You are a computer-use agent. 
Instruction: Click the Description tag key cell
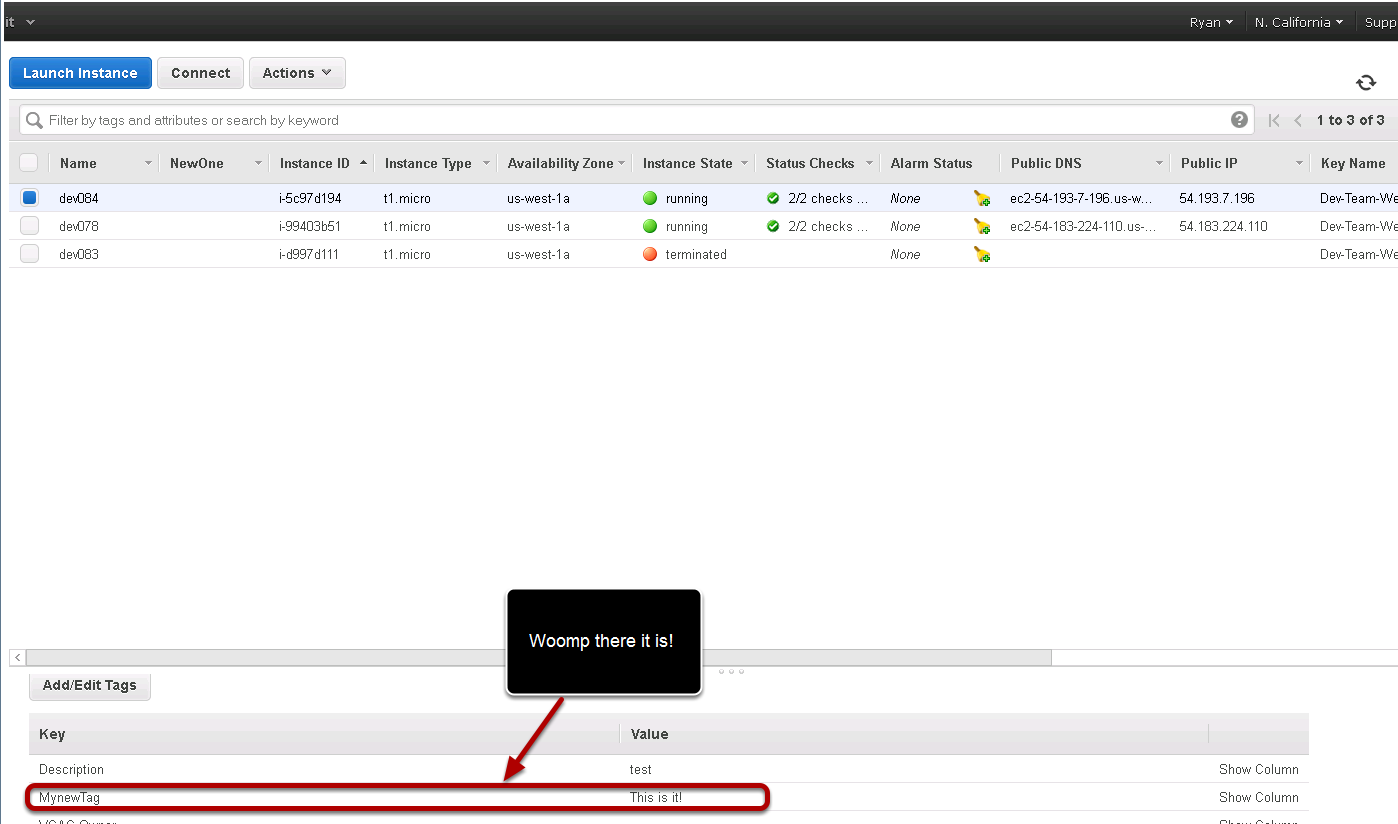click(71, 769)
